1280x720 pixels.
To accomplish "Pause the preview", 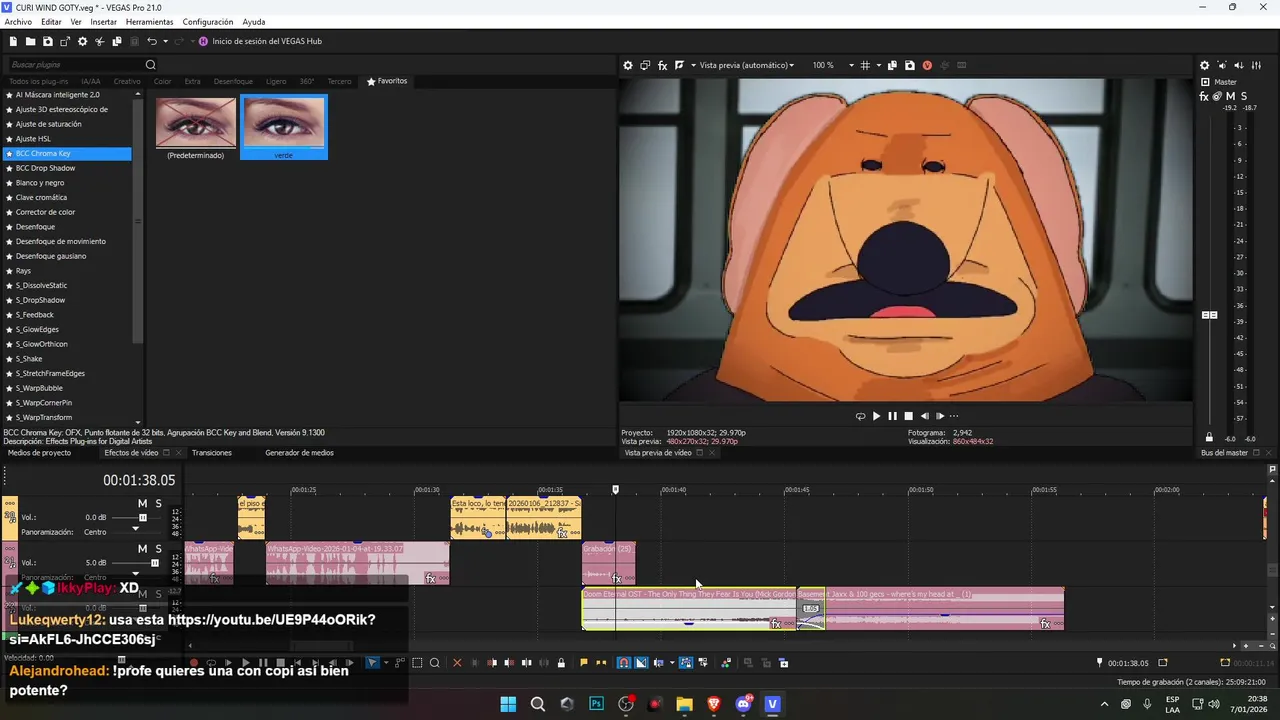I will pos(892,416).
